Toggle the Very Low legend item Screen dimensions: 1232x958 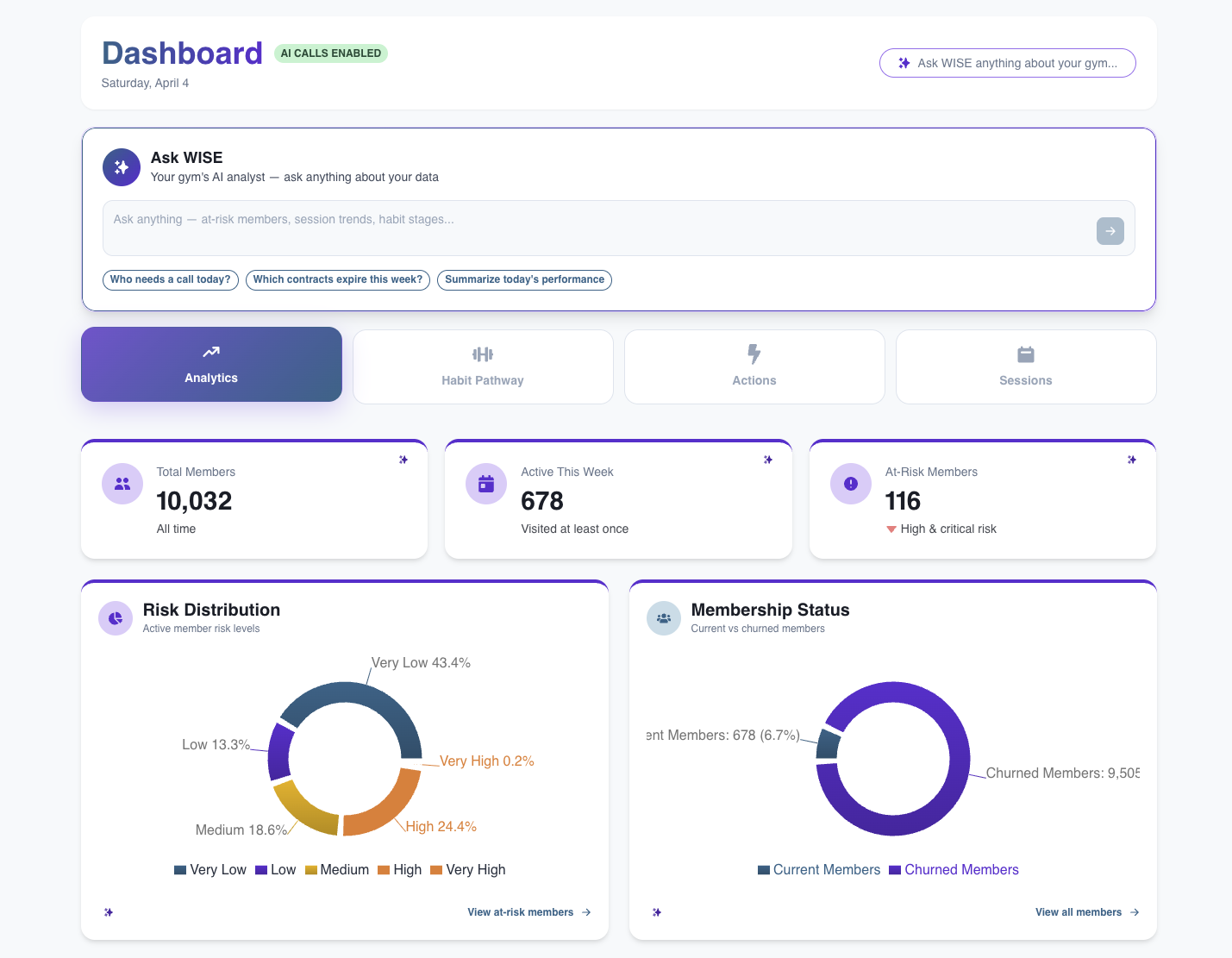click(x=210, y=870)
